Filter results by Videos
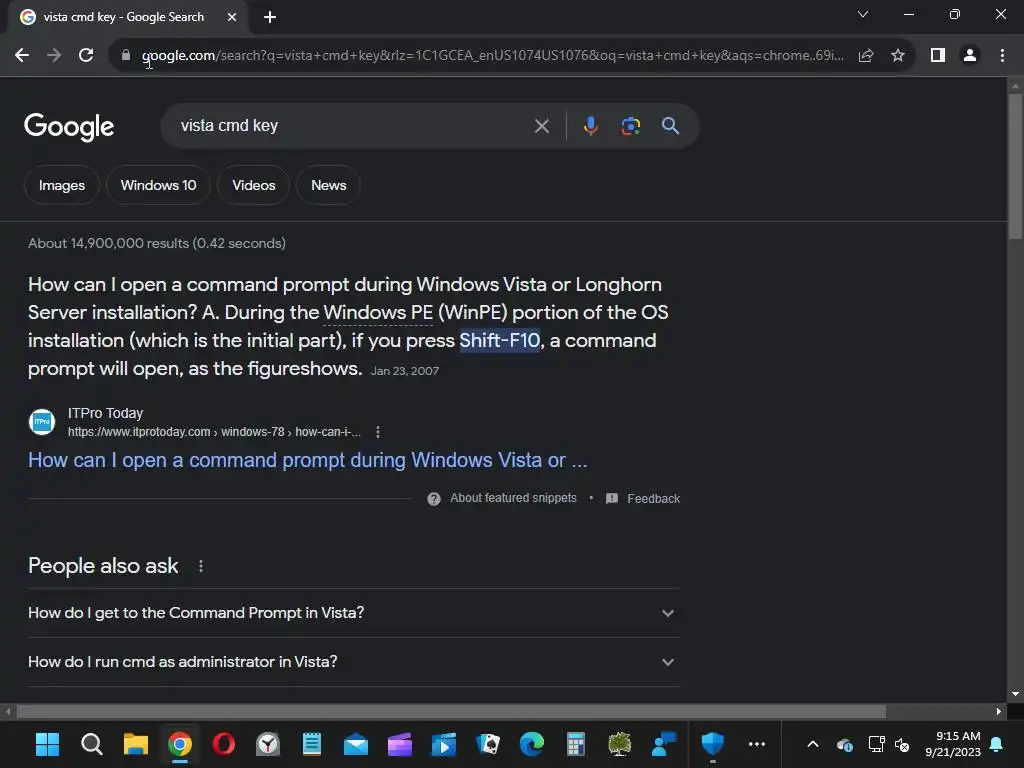The height and width of the screenshot is (768, 1024). [253, 185]
